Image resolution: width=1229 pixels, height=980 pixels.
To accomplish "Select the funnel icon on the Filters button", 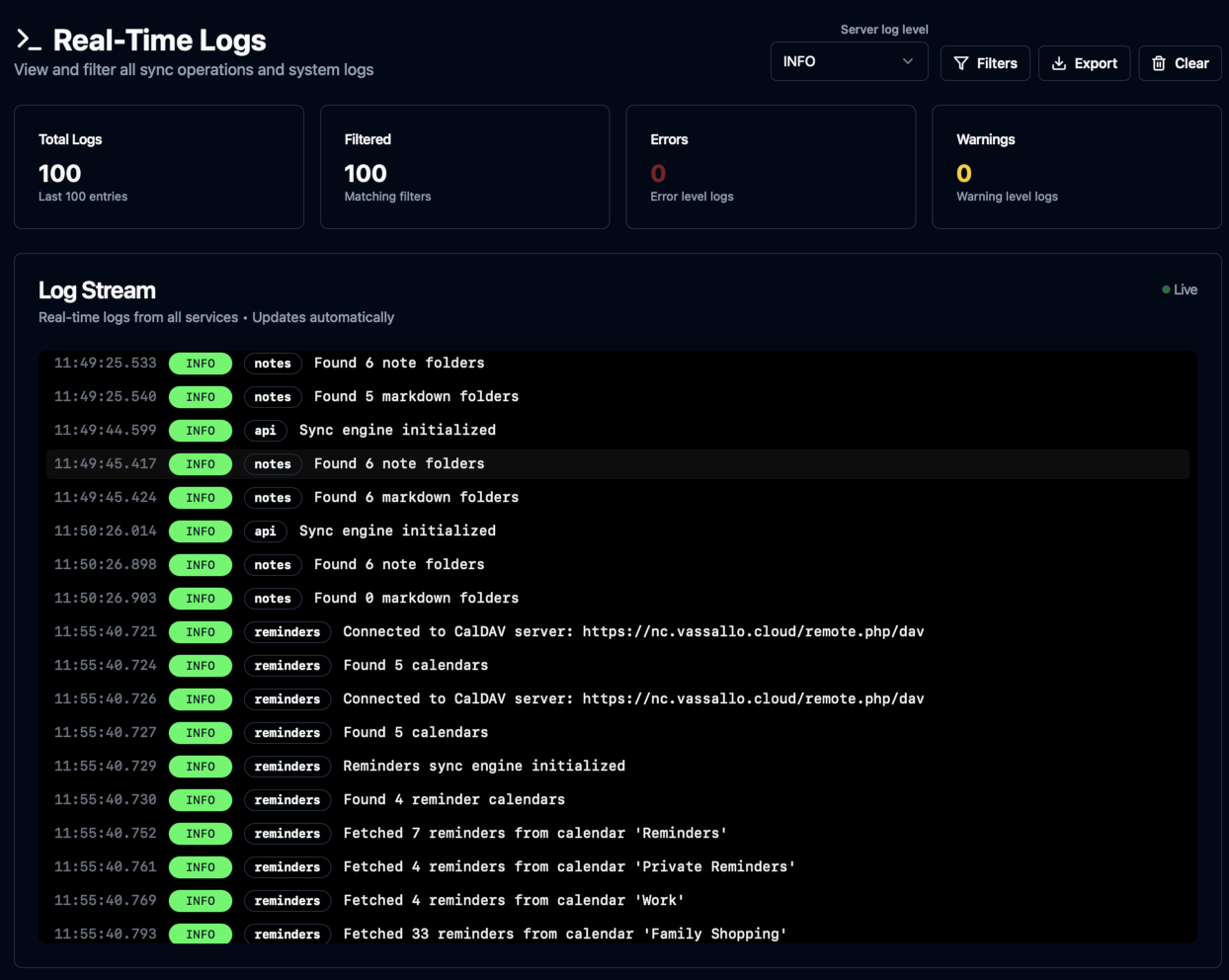I will click(960, 63).
